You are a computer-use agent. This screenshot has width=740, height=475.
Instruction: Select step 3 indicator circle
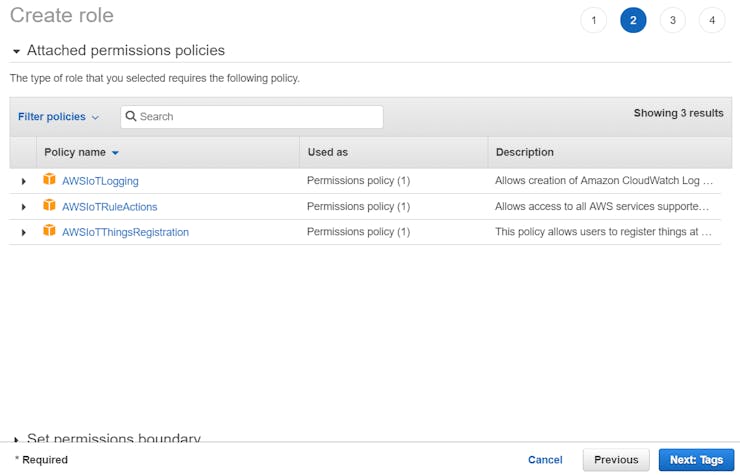click(x=672, y=20)
